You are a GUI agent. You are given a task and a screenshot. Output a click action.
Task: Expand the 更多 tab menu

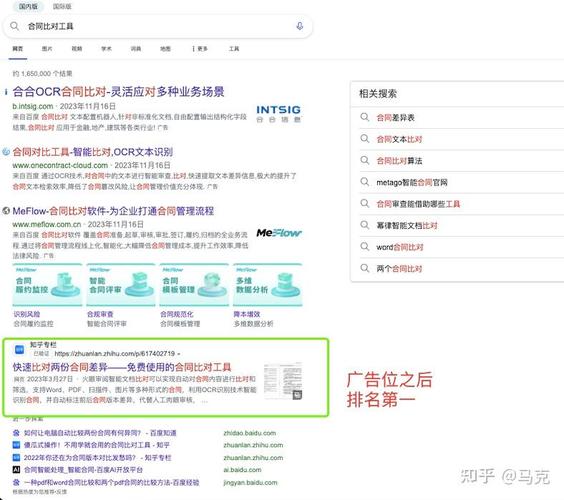[x=200, y=49]
